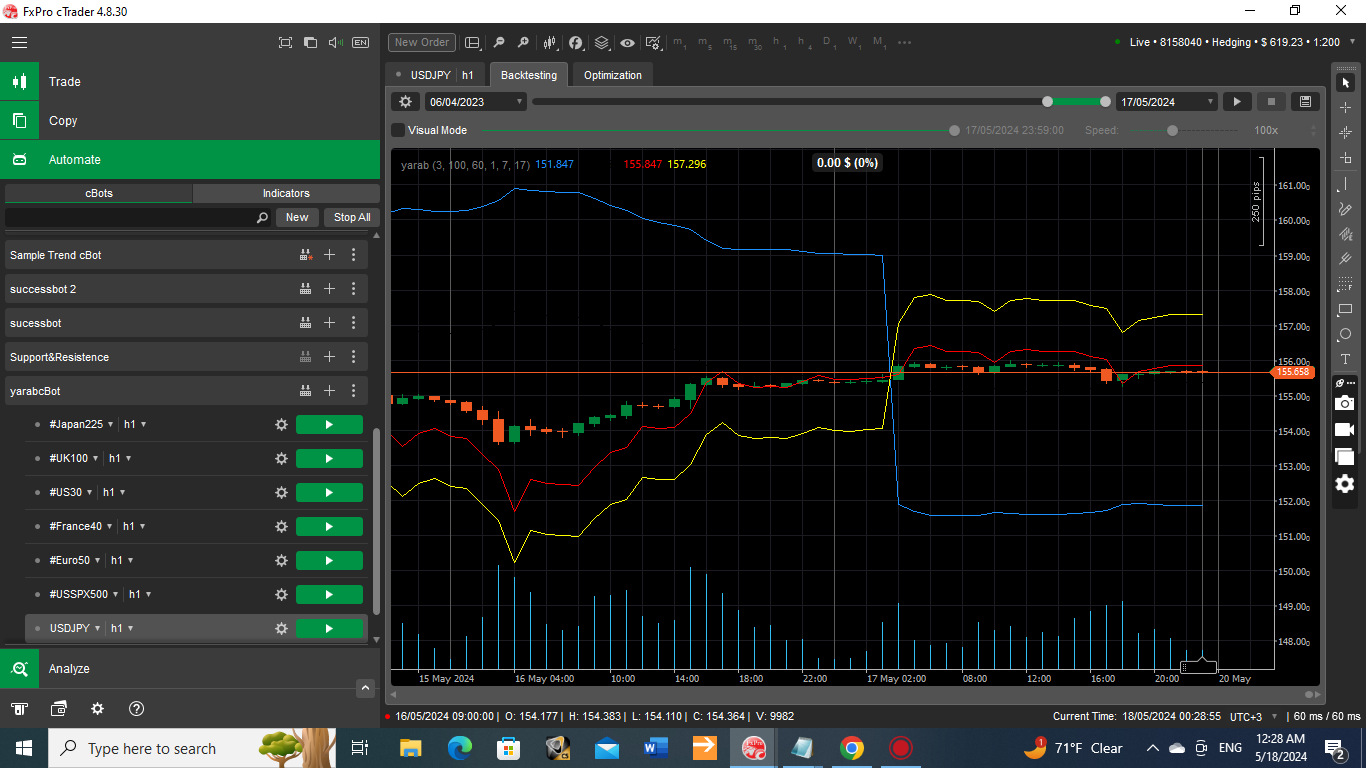Select the crosshair drawing tool

tap(1345, 107)
